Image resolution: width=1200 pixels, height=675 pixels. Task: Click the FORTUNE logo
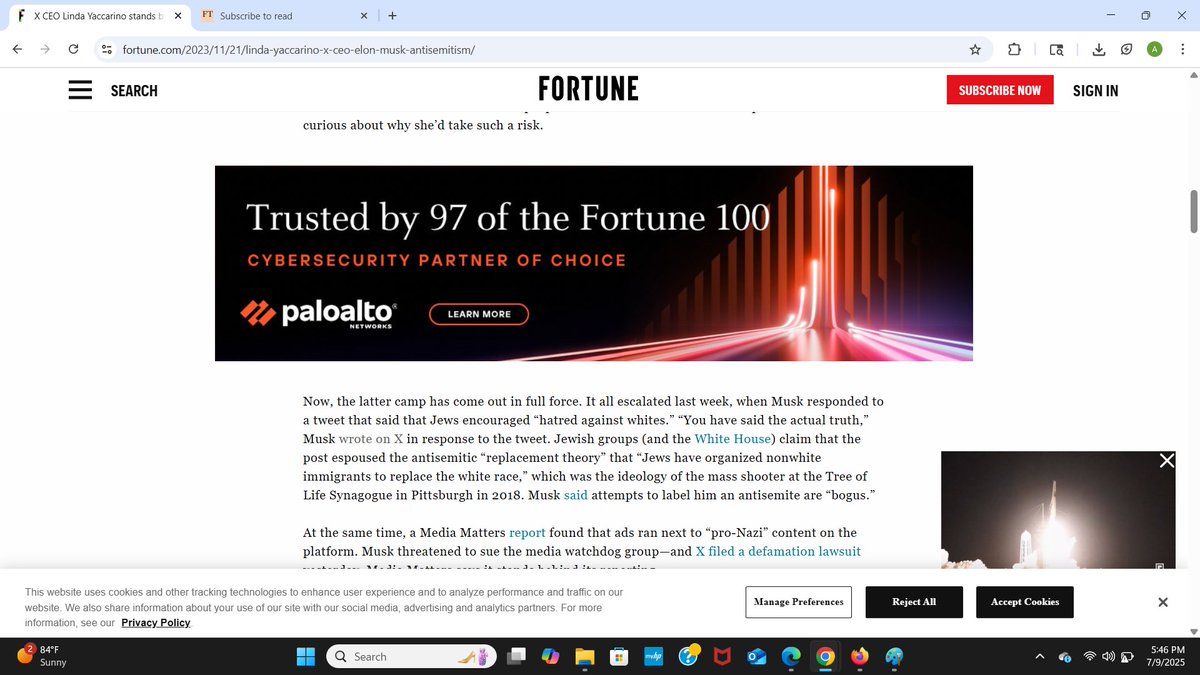588,89
